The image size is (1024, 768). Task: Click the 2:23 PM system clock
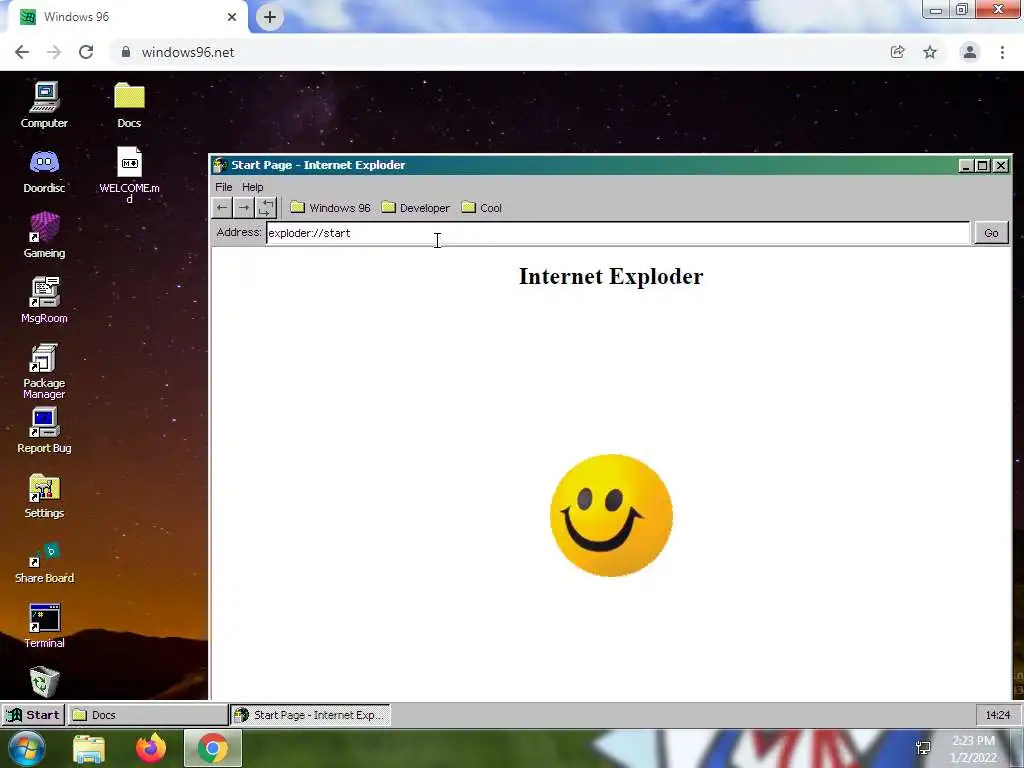(973, 749)
